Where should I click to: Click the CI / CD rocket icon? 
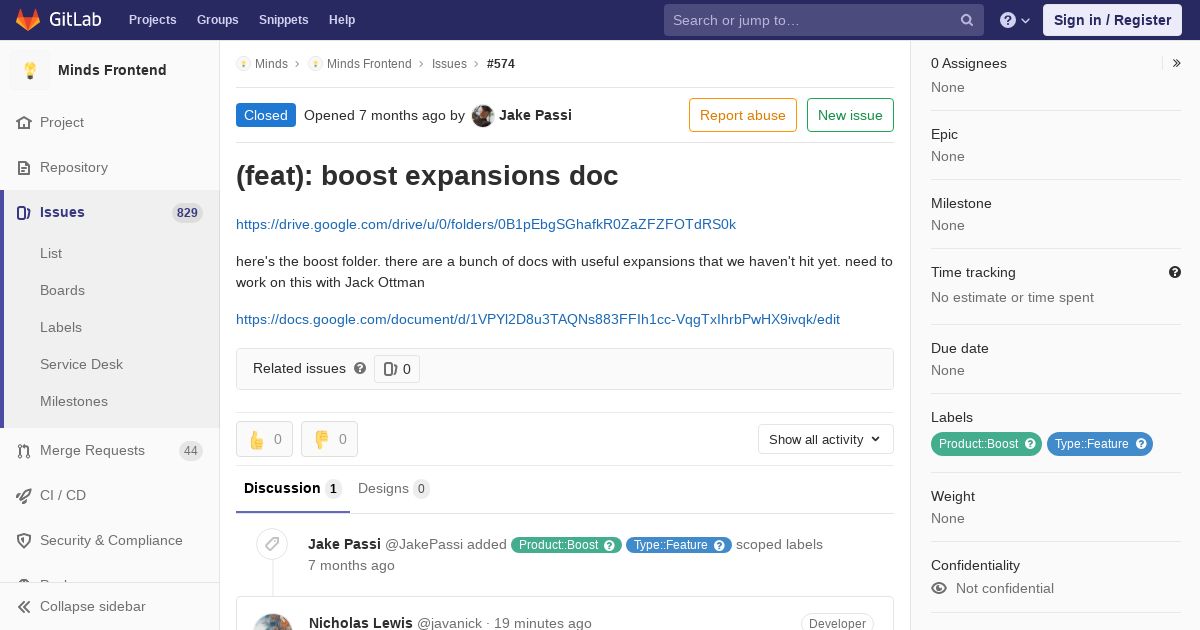coord(24,495)
